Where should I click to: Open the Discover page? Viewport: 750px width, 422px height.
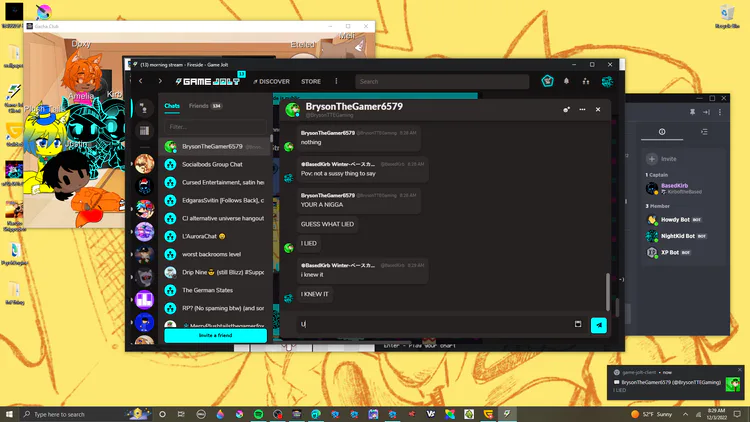click(271, 82)
